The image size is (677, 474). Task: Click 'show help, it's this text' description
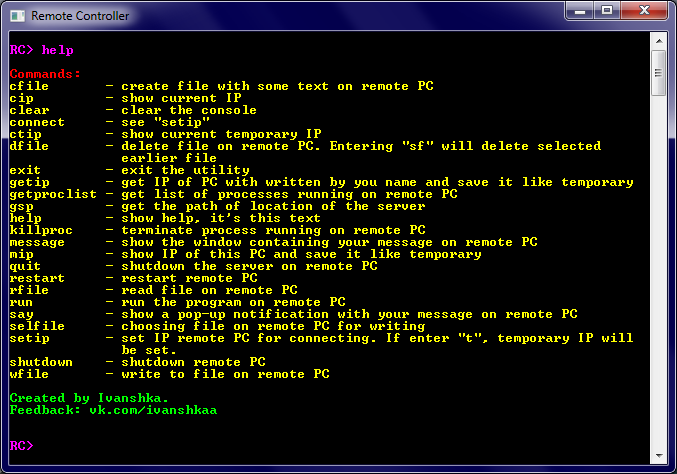(221, 218)
